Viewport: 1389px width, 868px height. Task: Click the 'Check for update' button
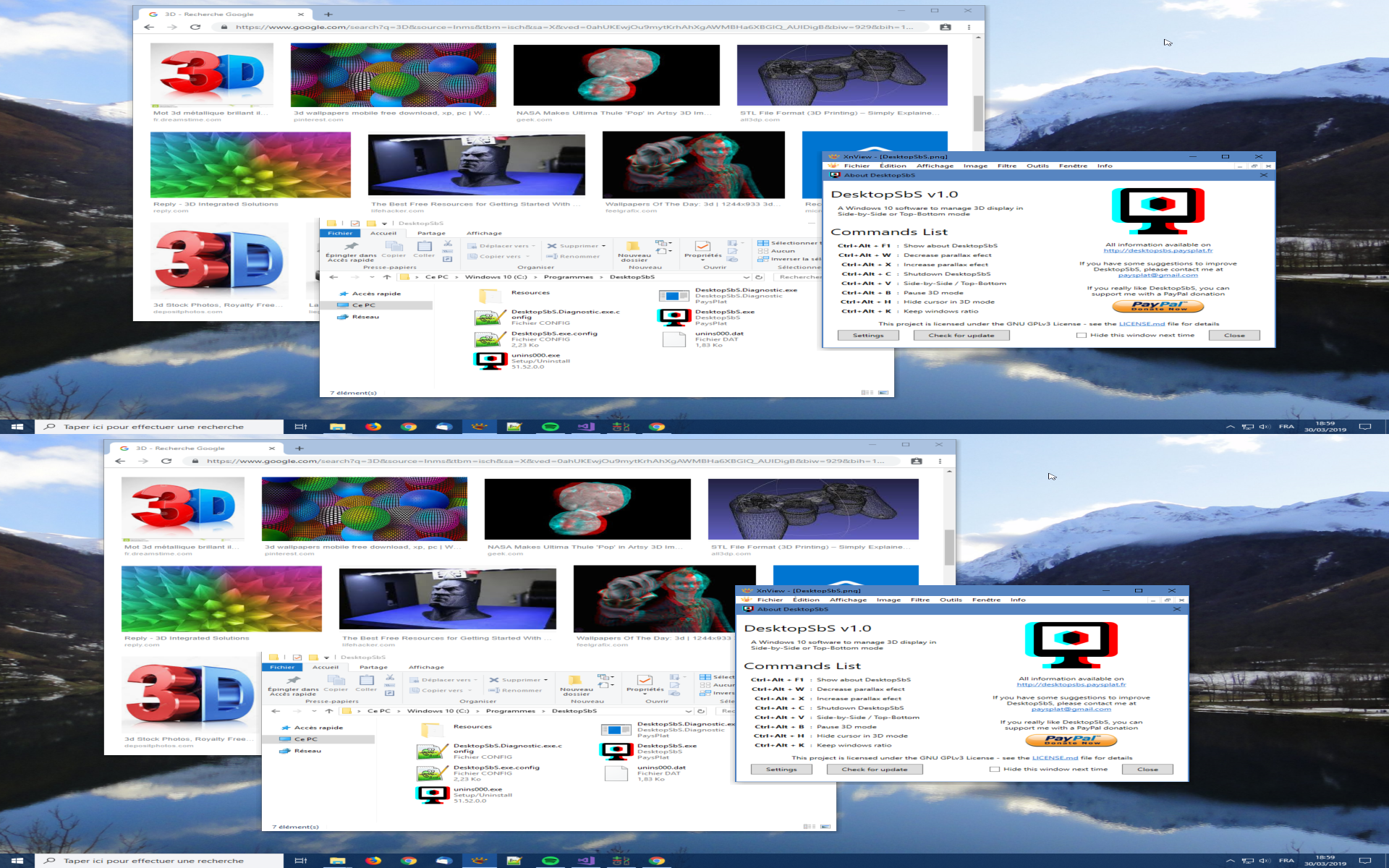tap(961, 336)
